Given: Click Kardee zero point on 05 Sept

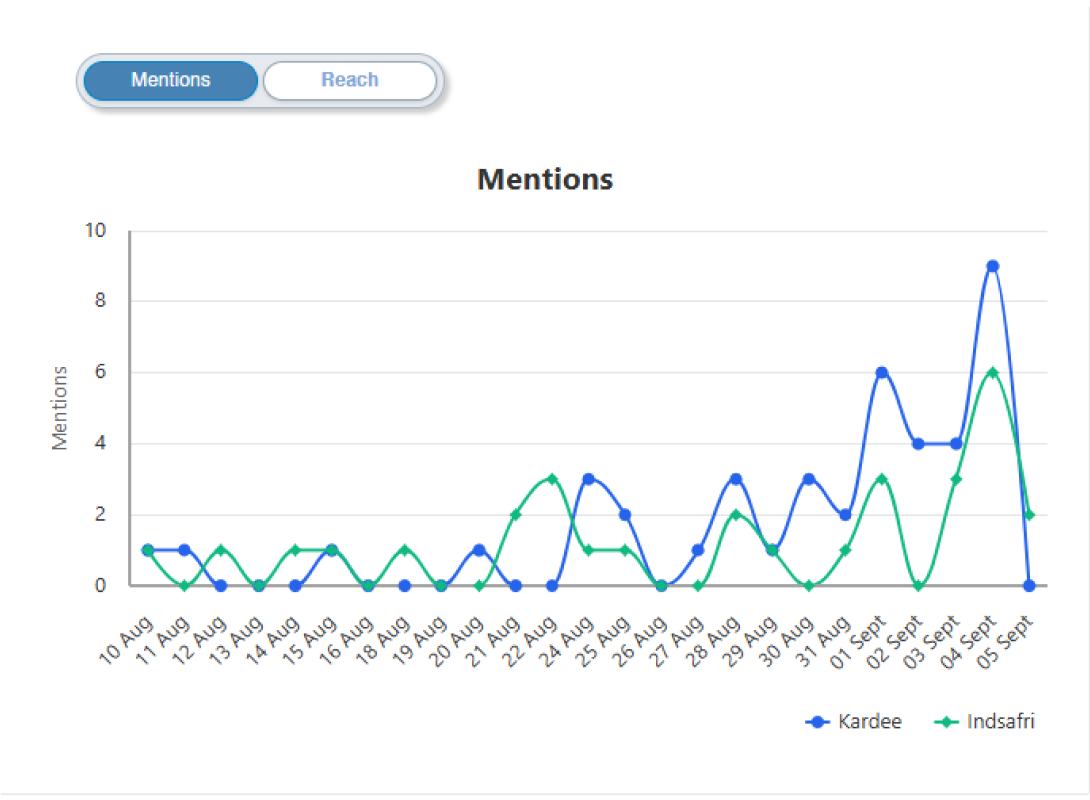Looking at the screenshot, I should (x=1029, y=586).
